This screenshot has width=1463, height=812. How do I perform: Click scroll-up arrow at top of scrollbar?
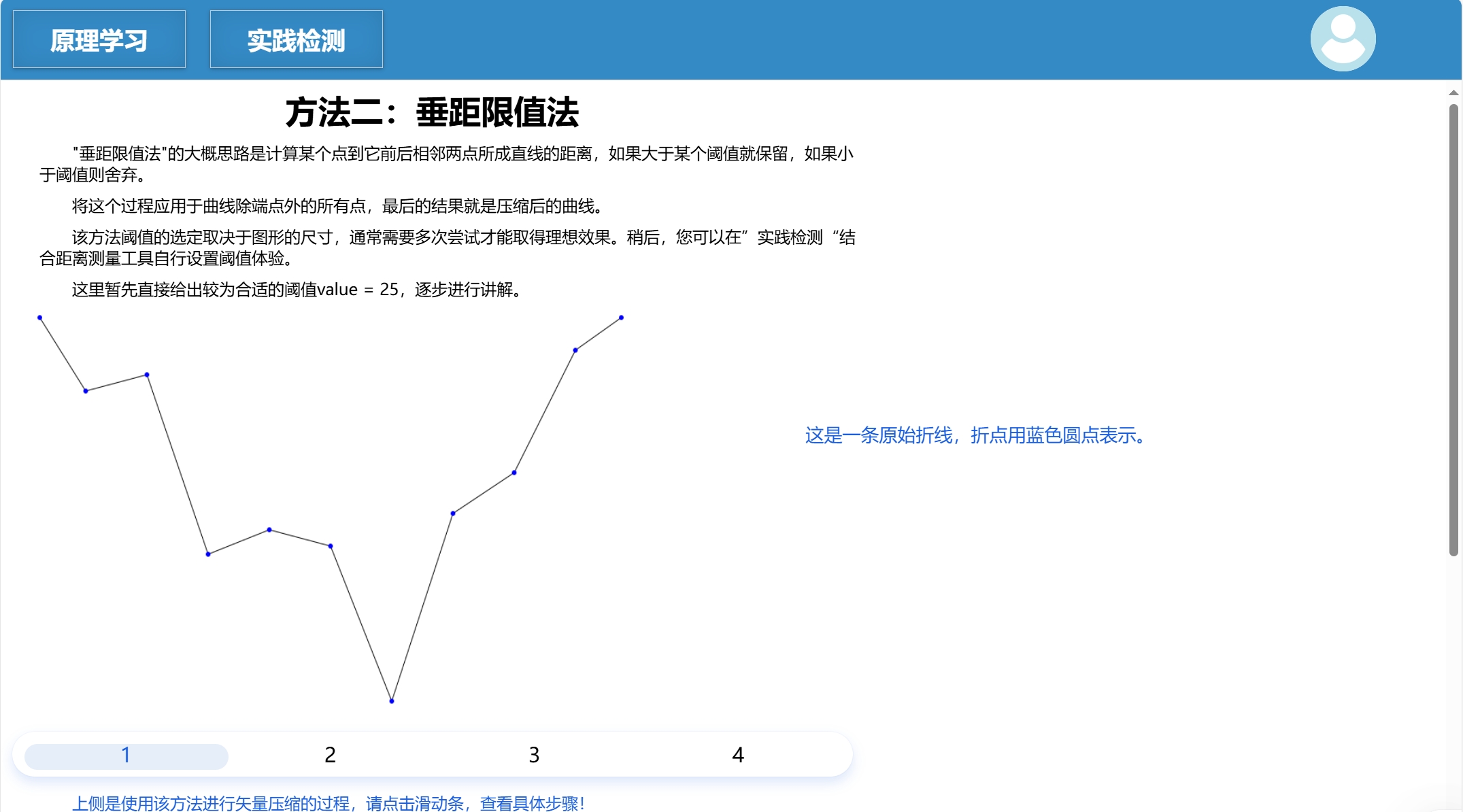click(x=1453, y=92)
